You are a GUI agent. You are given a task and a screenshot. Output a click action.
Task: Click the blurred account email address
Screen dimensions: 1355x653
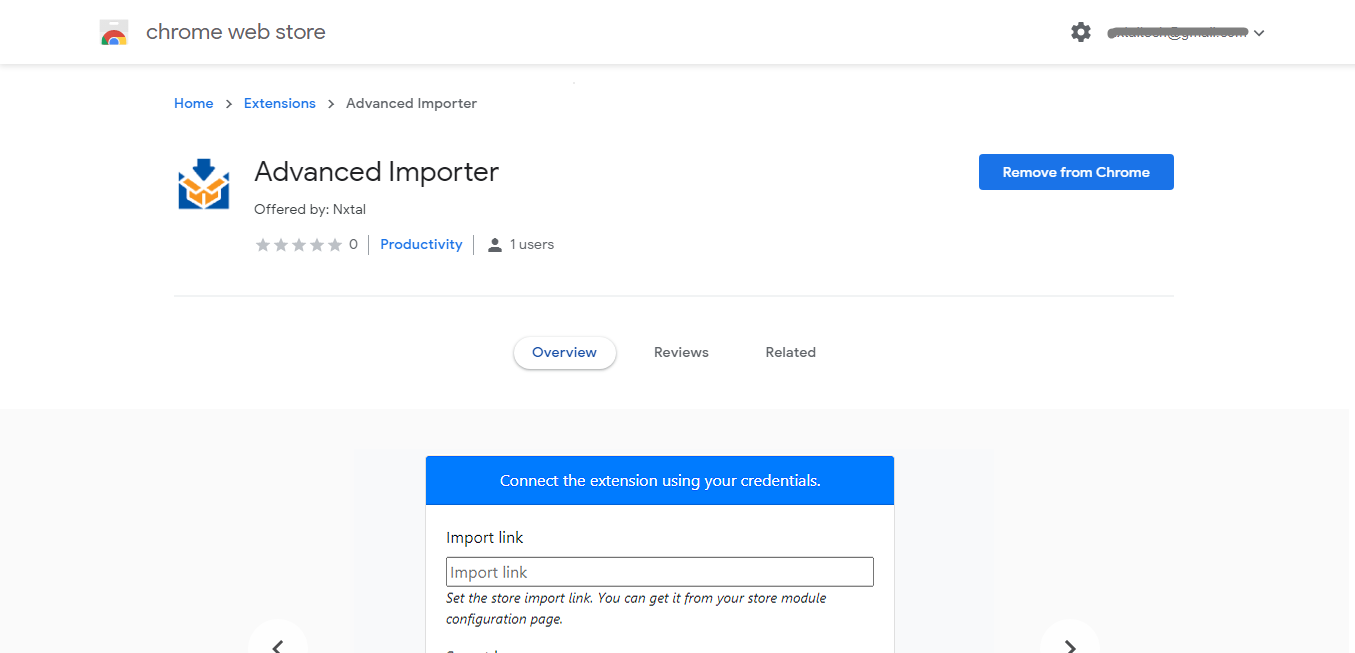click(1177, 32)
